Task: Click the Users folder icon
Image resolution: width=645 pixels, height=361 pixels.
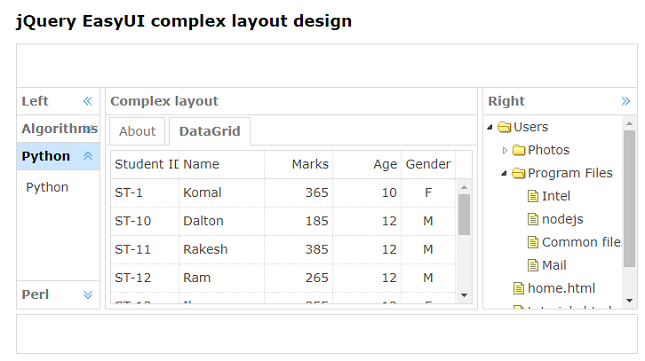Action: tap(504, 127)
